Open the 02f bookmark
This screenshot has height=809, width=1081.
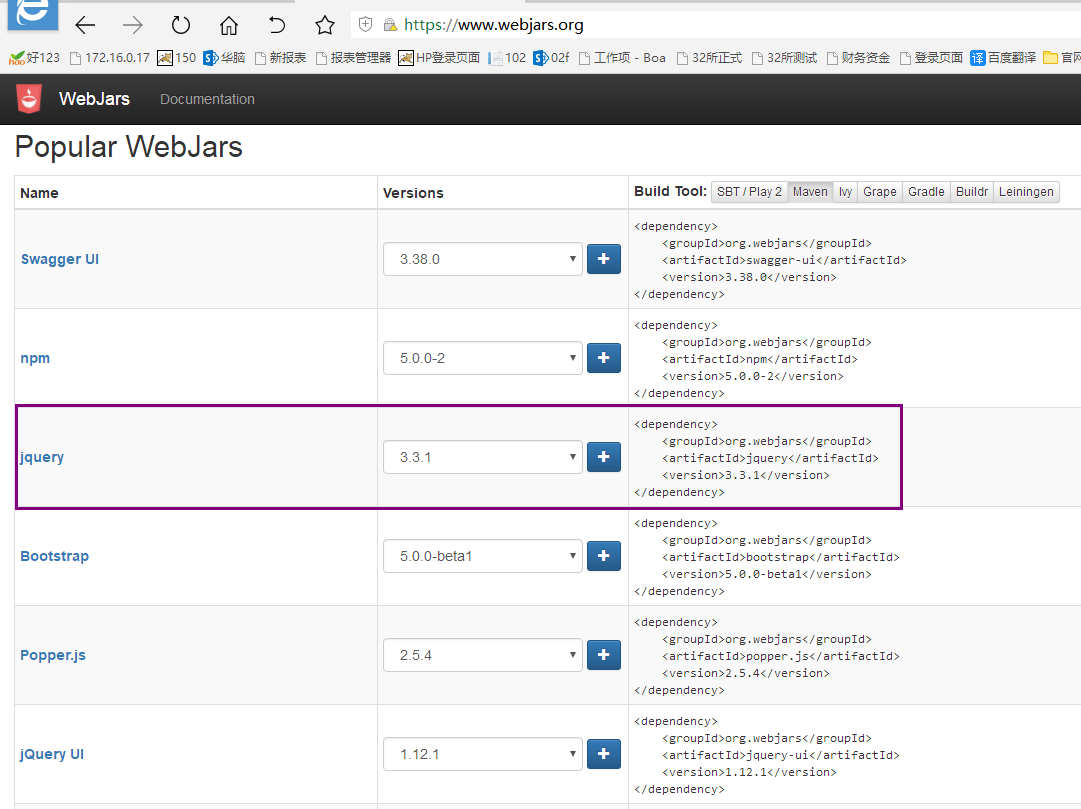point(552,58)
